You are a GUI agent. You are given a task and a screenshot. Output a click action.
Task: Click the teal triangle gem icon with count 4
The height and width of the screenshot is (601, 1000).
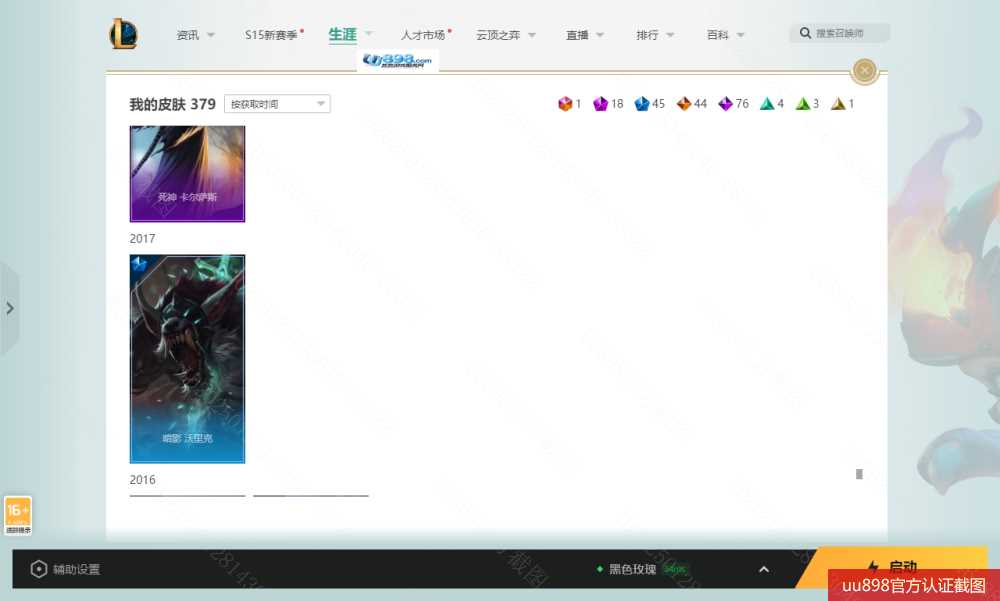point(767,103)
